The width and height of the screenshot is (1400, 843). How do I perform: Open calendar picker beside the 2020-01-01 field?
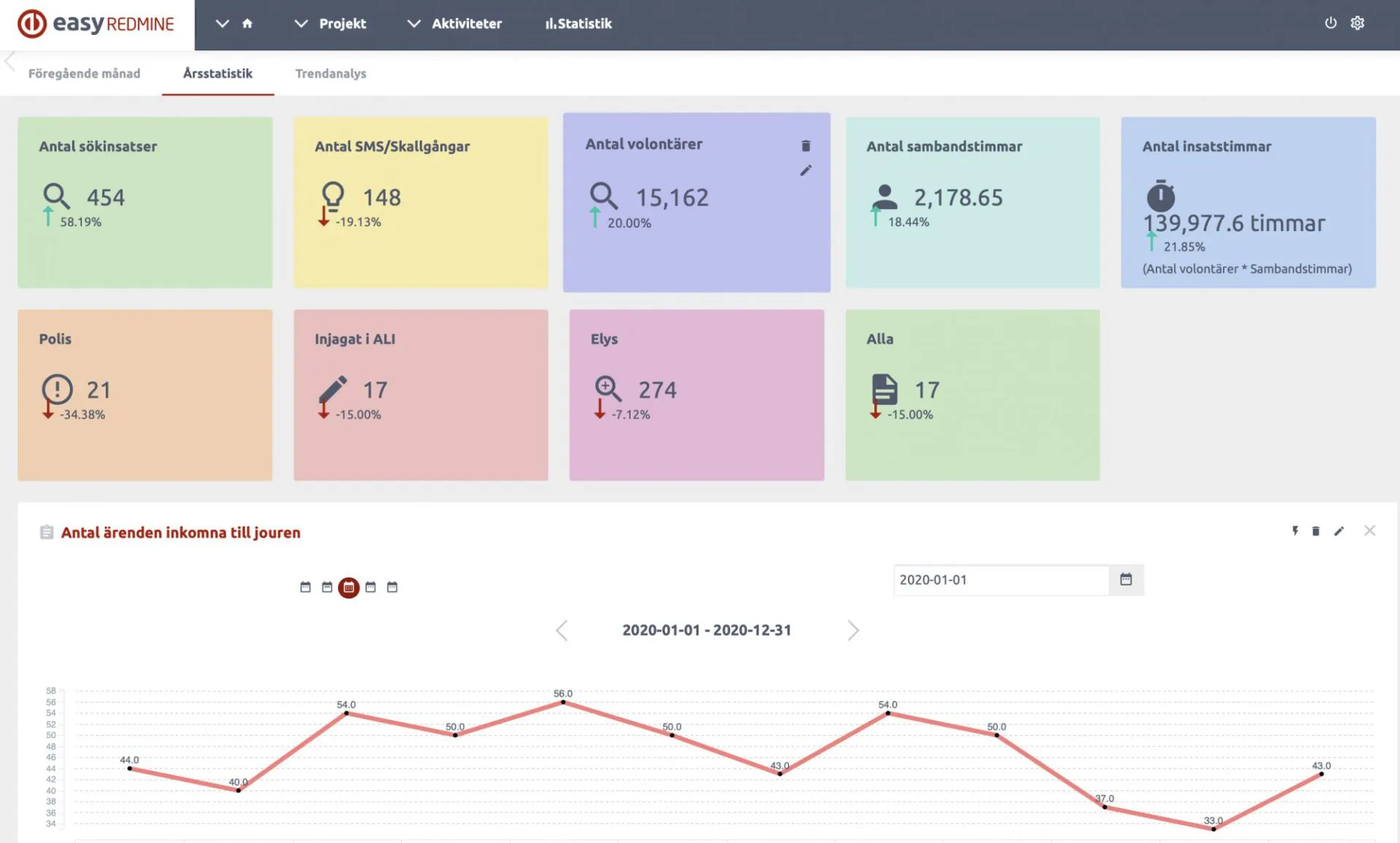click(1126, 580)
